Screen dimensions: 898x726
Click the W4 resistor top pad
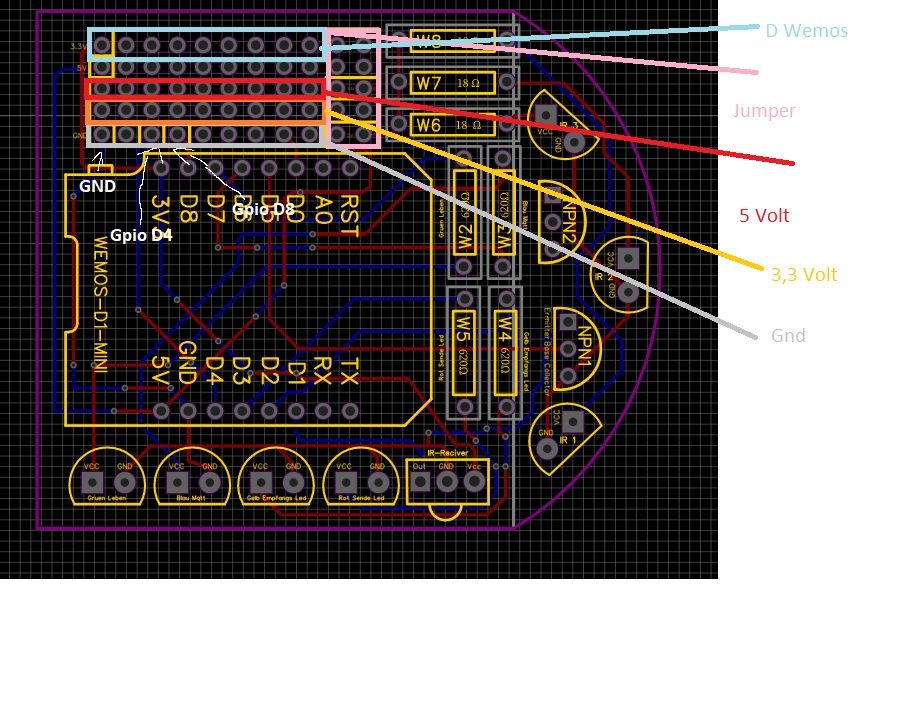click(506, 299)
